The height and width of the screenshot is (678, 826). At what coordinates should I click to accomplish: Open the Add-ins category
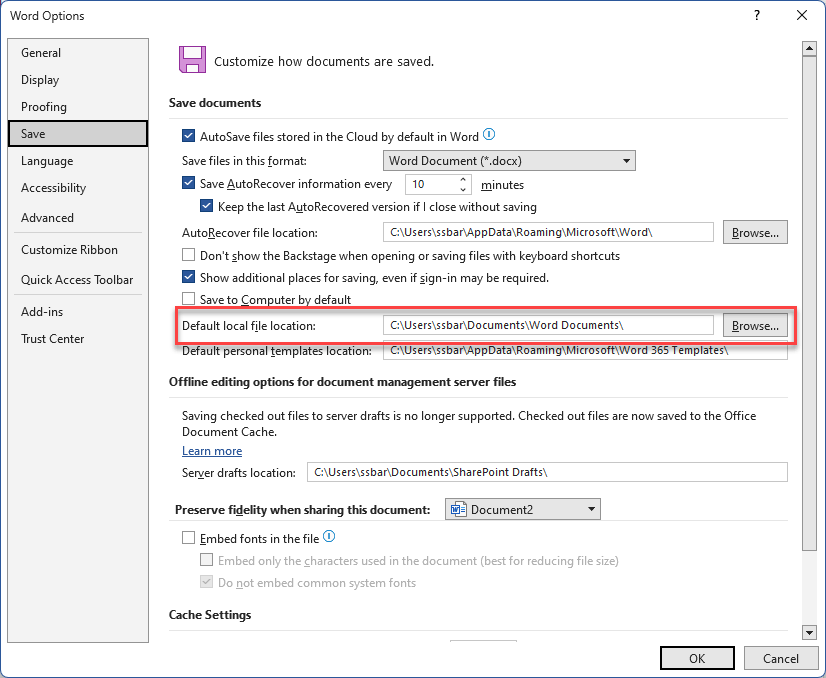78,312
